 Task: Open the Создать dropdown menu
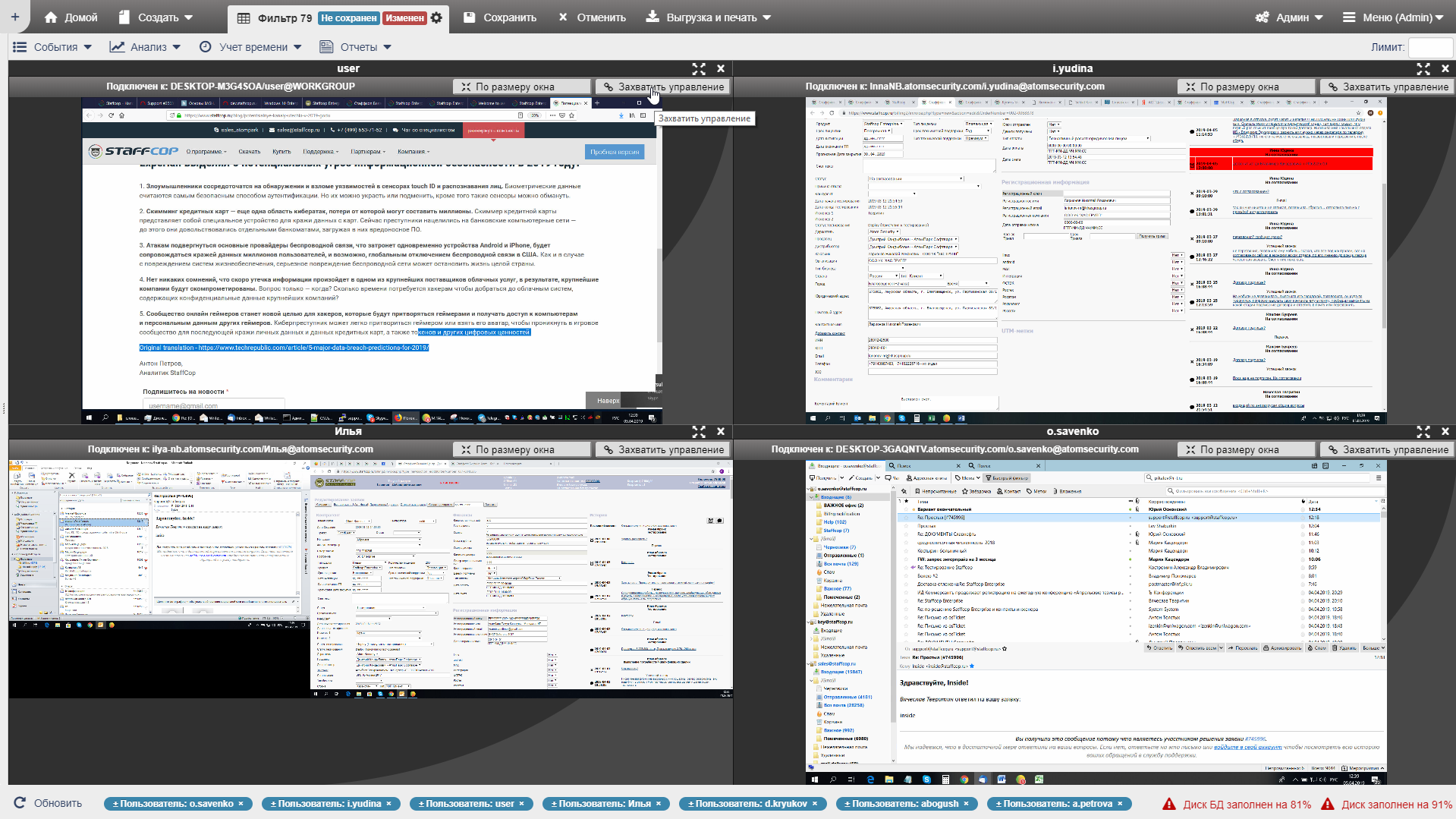tap(156, 17)
